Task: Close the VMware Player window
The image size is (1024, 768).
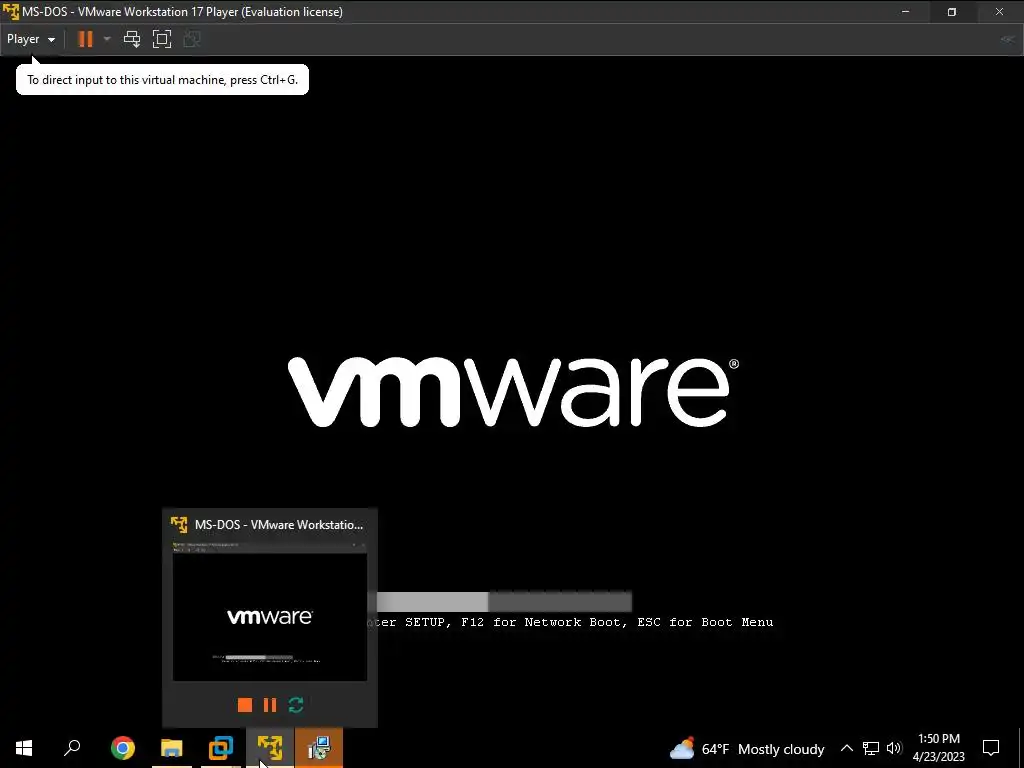Action: (999, 12)
